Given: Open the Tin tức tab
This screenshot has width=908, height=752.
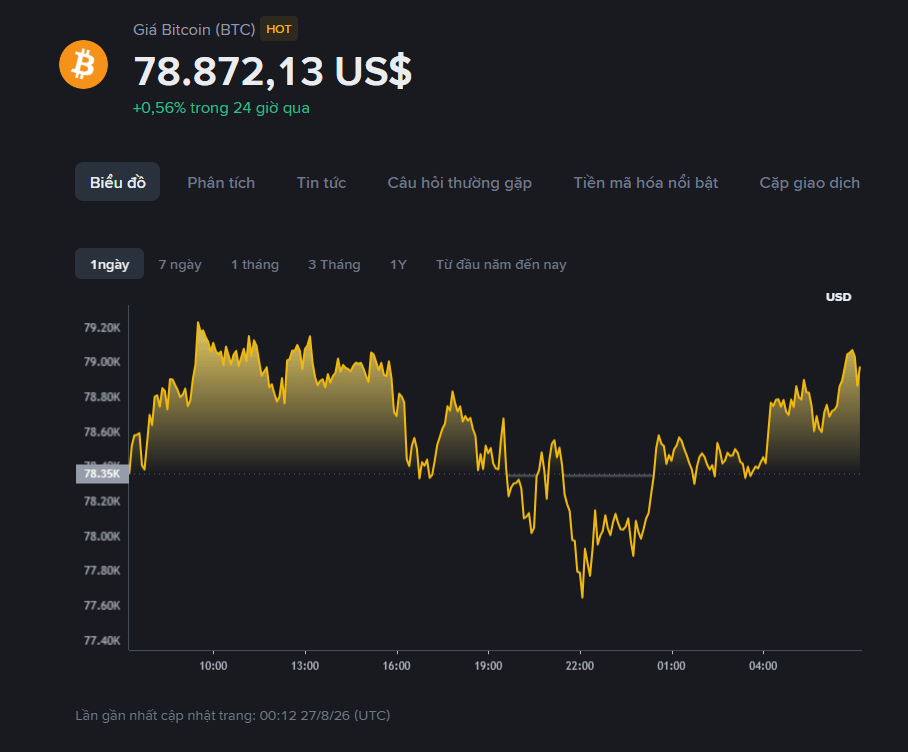Looking at the screenshot, I should pos(321,183).
